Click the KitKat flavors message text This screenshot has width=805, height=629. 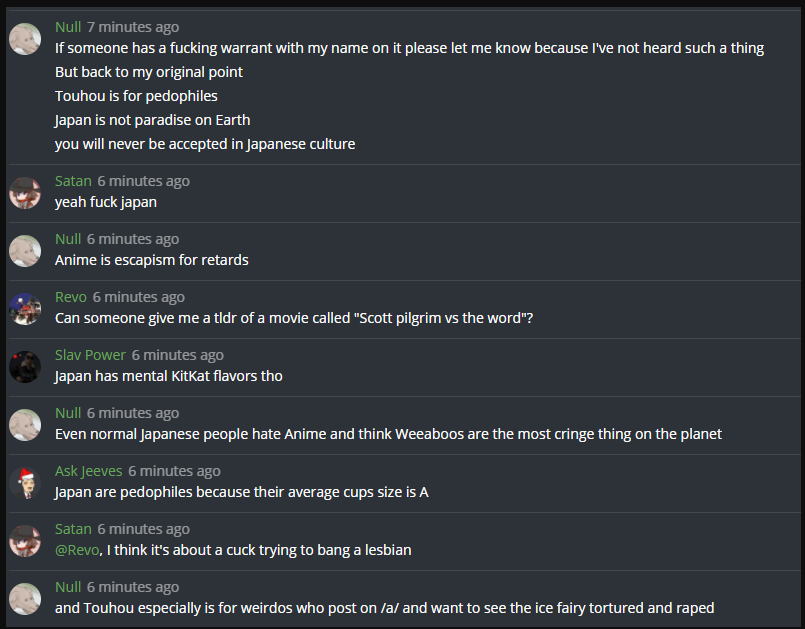(169, 376)
